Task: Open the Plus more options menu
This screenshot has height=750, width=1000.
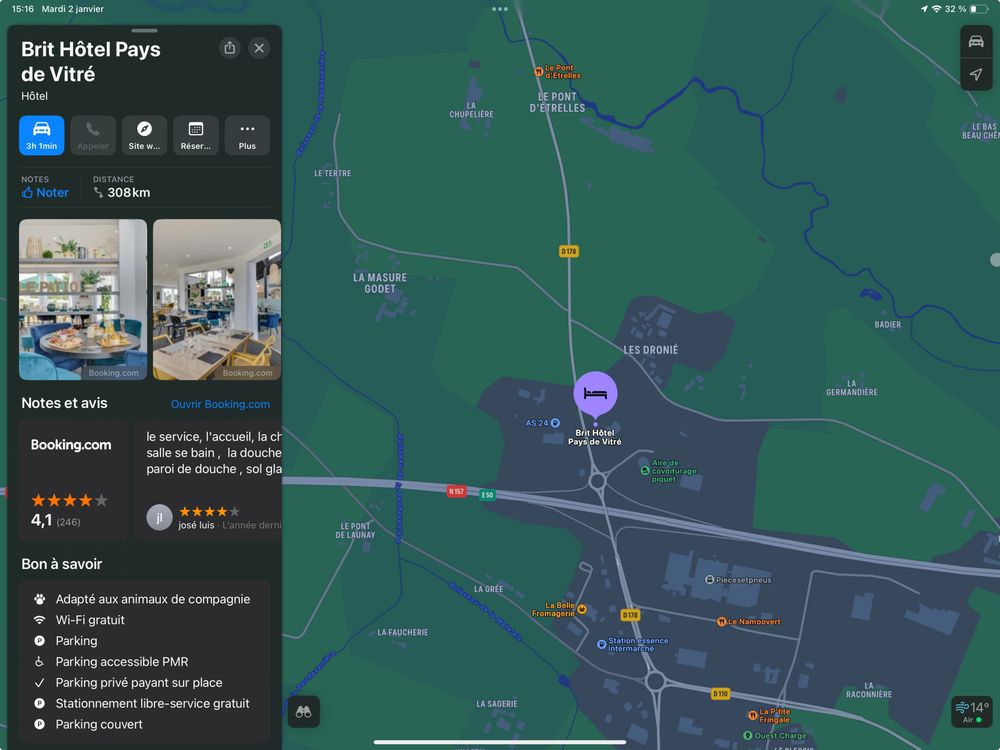Action: [247, 135]
